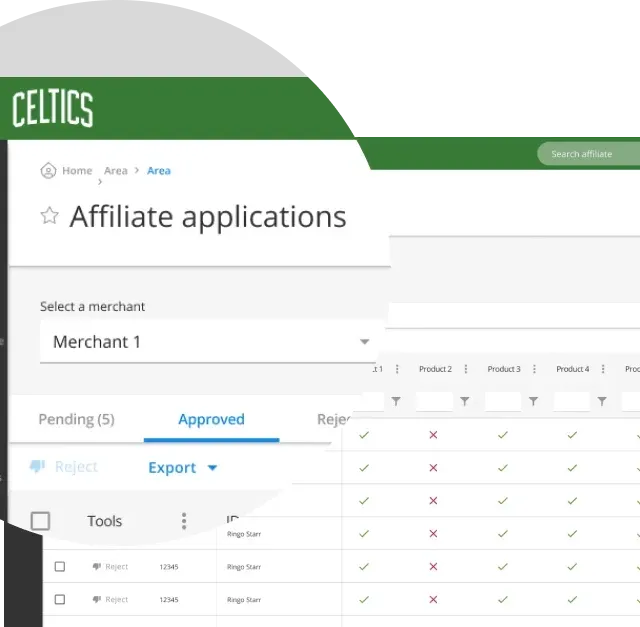Click the Product 1 filter icon
This screenshot has width=640, height=627.
pos(396,401)
